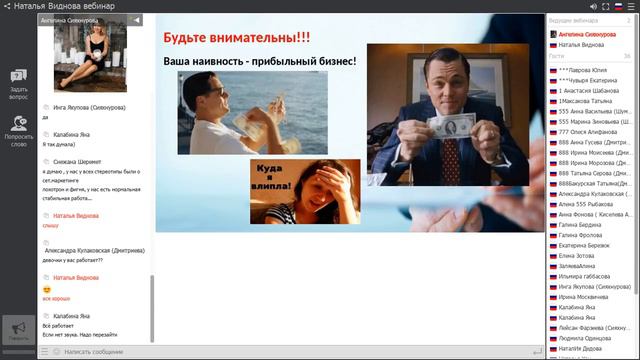
Task: Mute webinar sound with speaker icon
Action: (x=593, y=7)
